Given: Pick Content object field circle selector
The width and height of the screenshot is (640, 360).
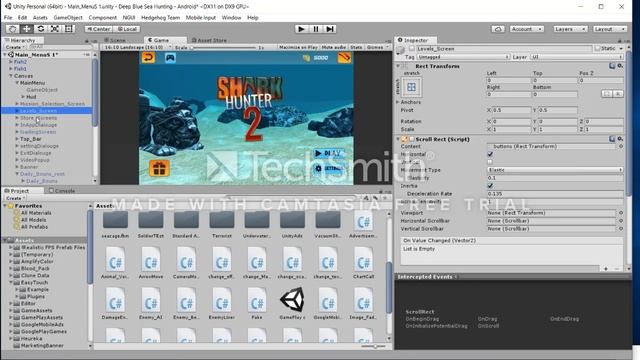Looking at the screenshot, I should pos(621,146).
